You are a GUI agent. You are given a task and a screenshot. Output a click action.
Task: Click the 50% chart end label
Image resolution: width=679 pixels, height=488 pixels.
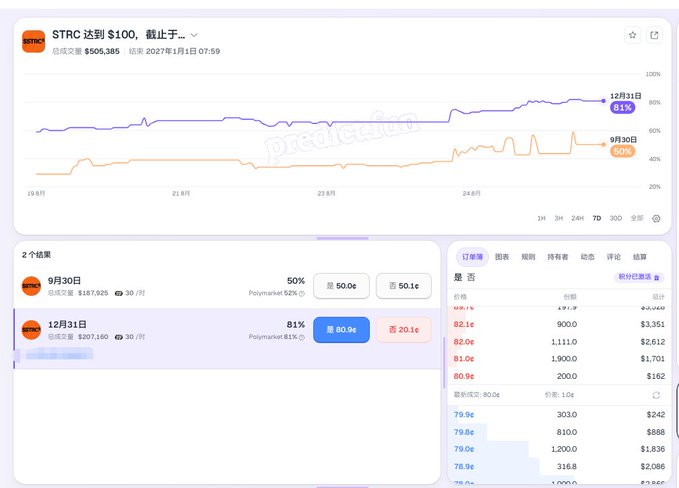[x=622, y=151]
